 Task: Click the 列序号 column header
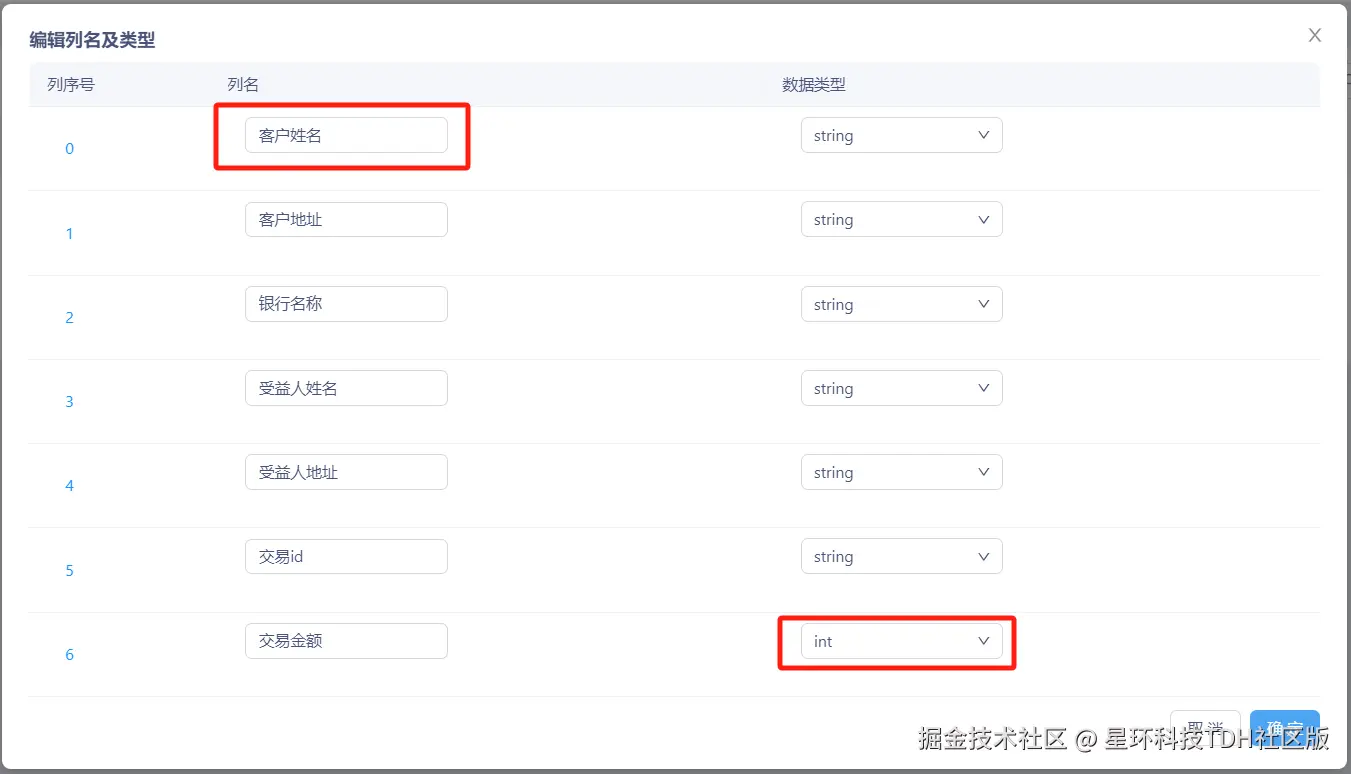point(69,84)
